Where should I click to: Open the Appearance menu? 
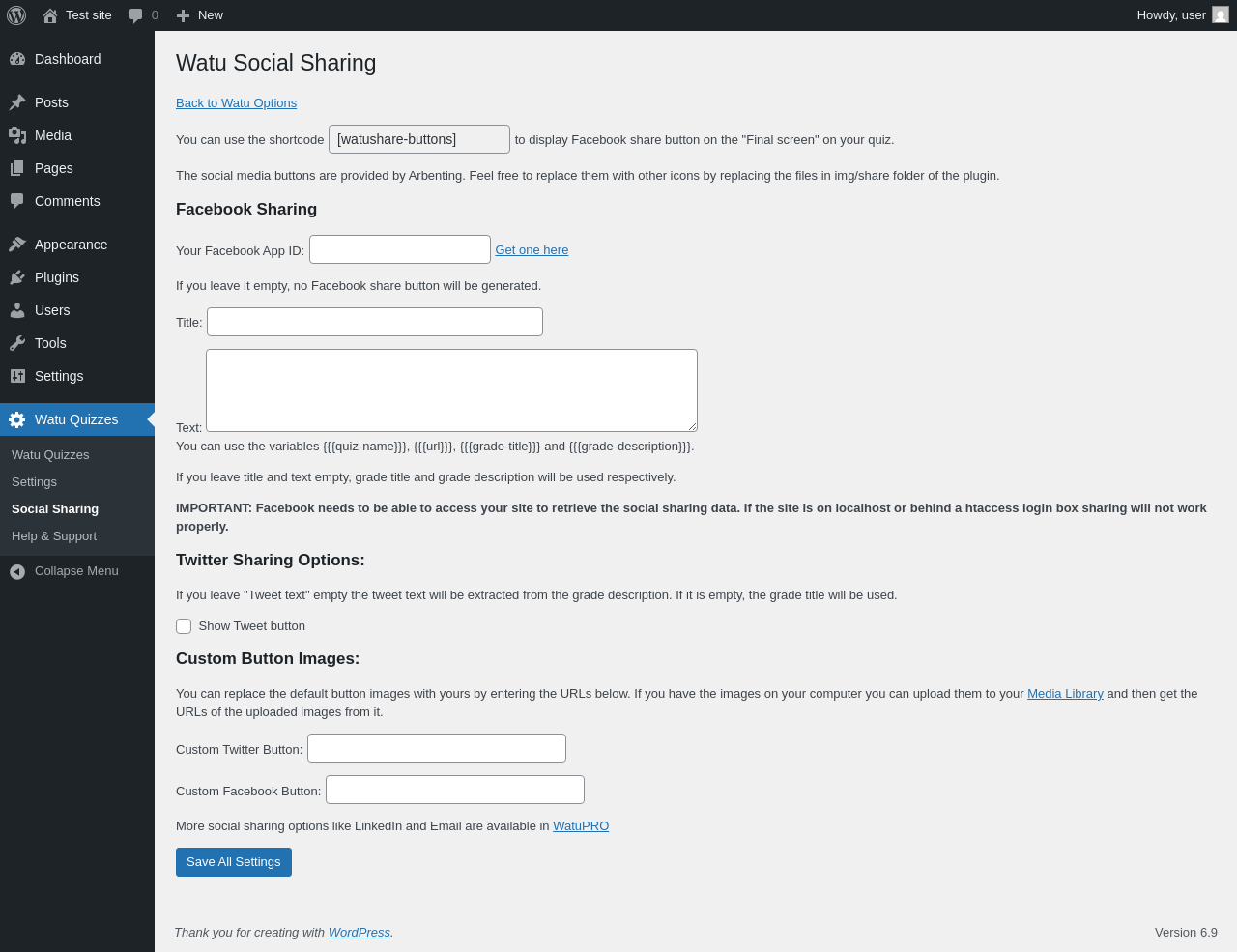(71, 245)
